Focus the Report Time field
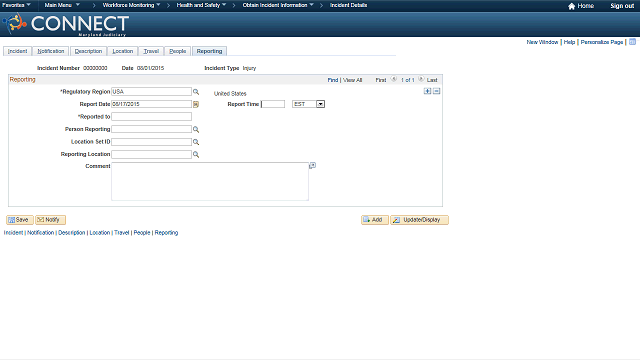 tap(273, 104)
